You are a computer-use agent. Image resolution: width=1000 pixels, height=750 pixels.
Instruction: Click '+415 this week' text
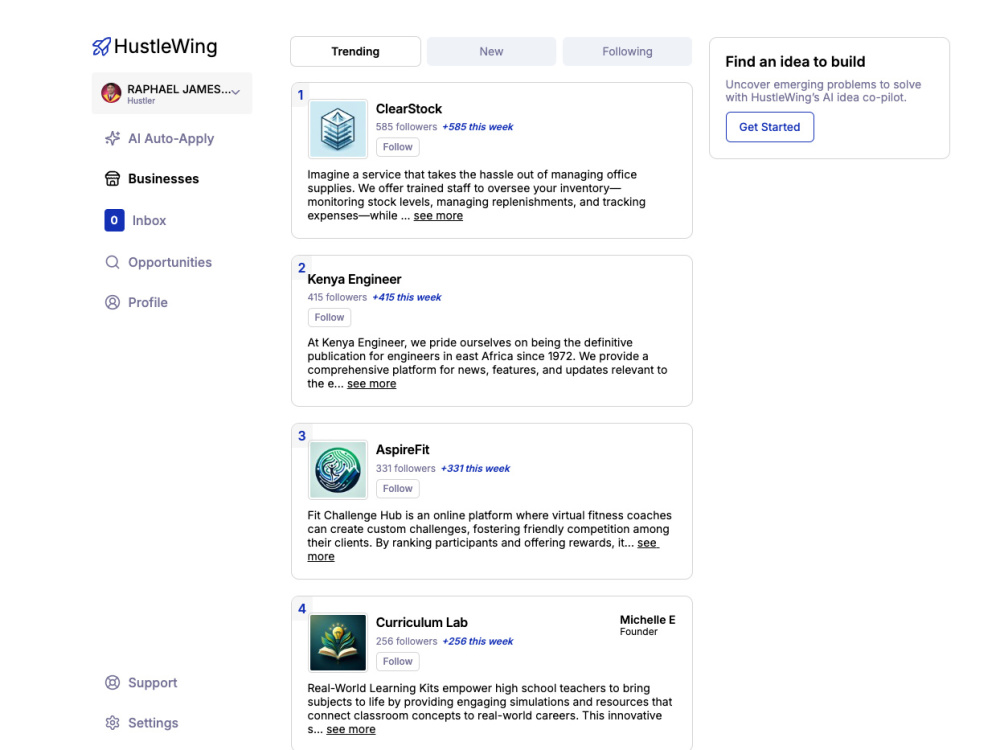tap(407, 297)
